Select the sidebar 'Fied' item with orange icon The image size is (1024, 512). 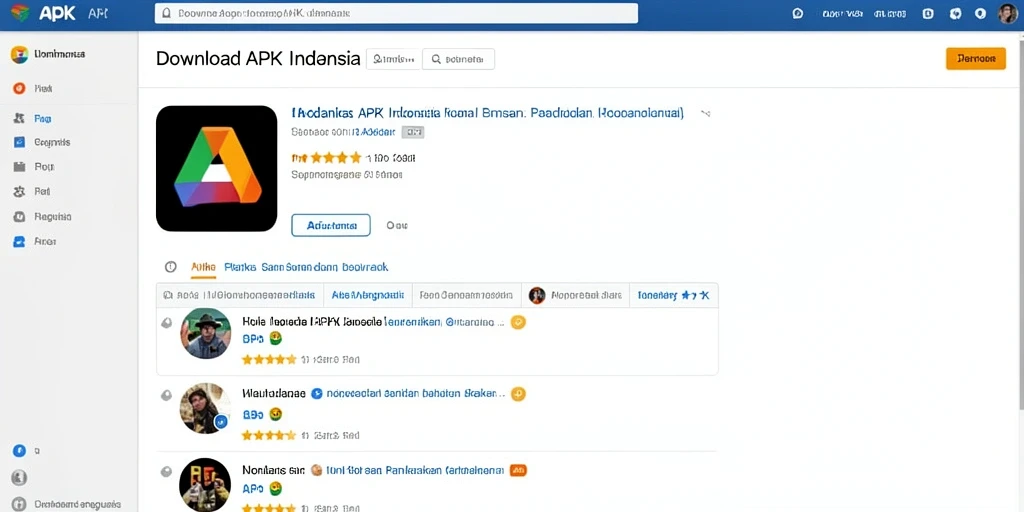33,88
